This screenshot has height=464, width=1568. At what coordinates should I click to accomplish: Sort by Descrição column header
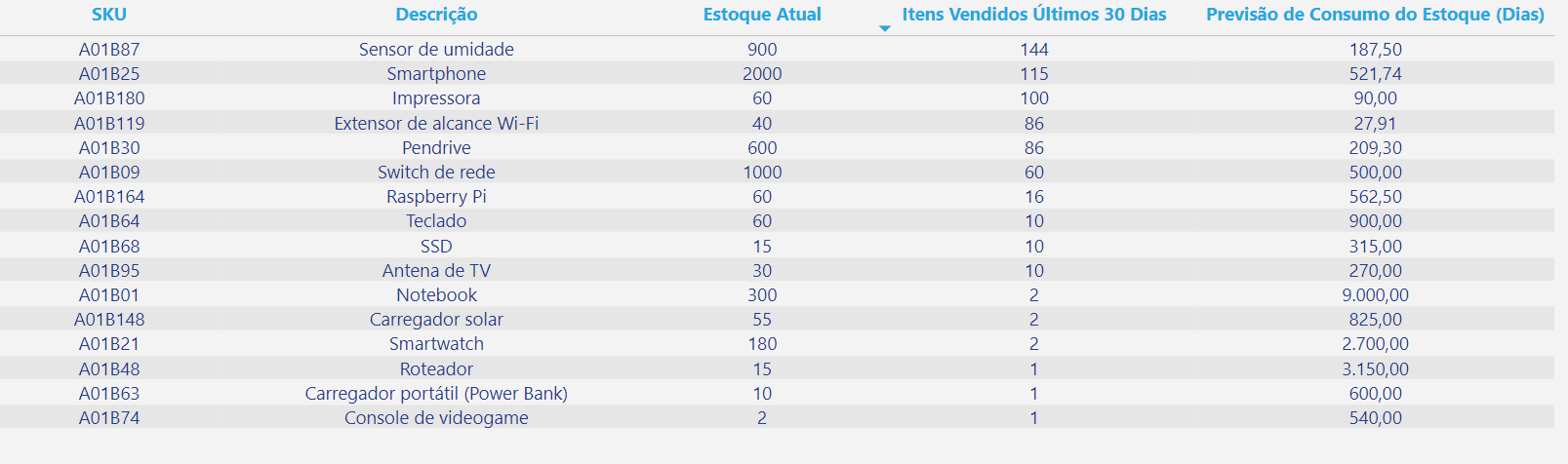pos(436,15)
